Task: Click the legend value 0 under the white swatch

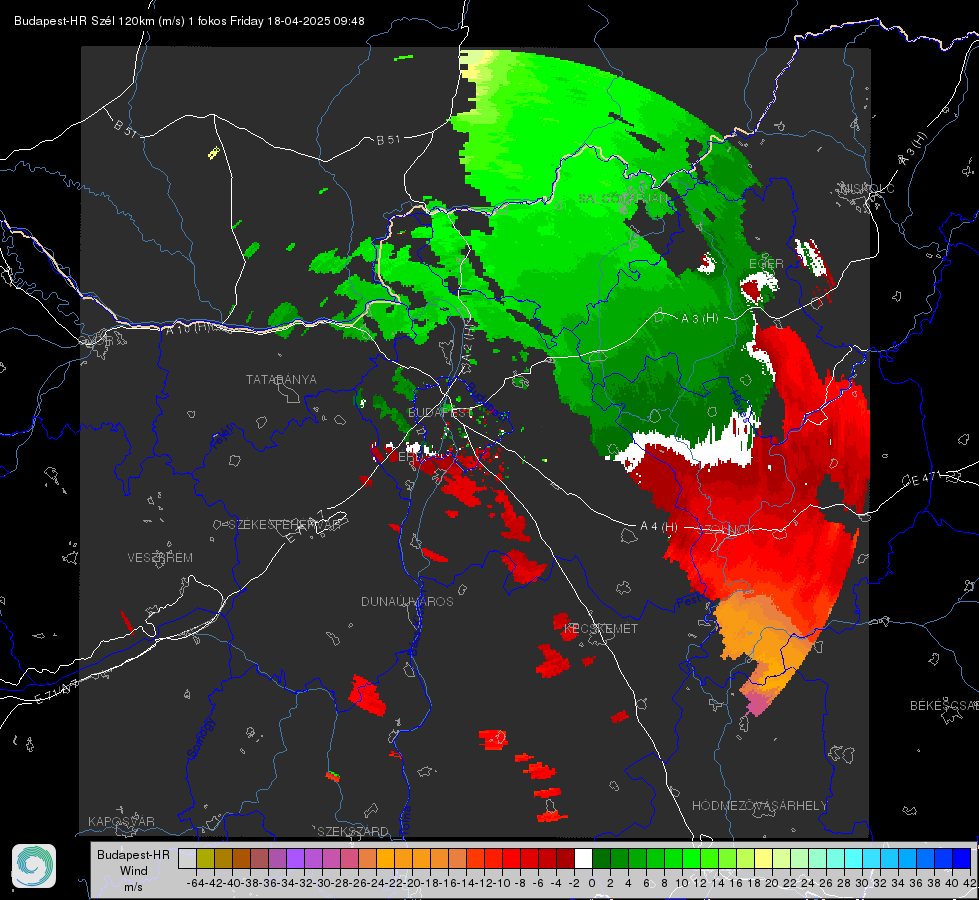Action: pos(592,883)
